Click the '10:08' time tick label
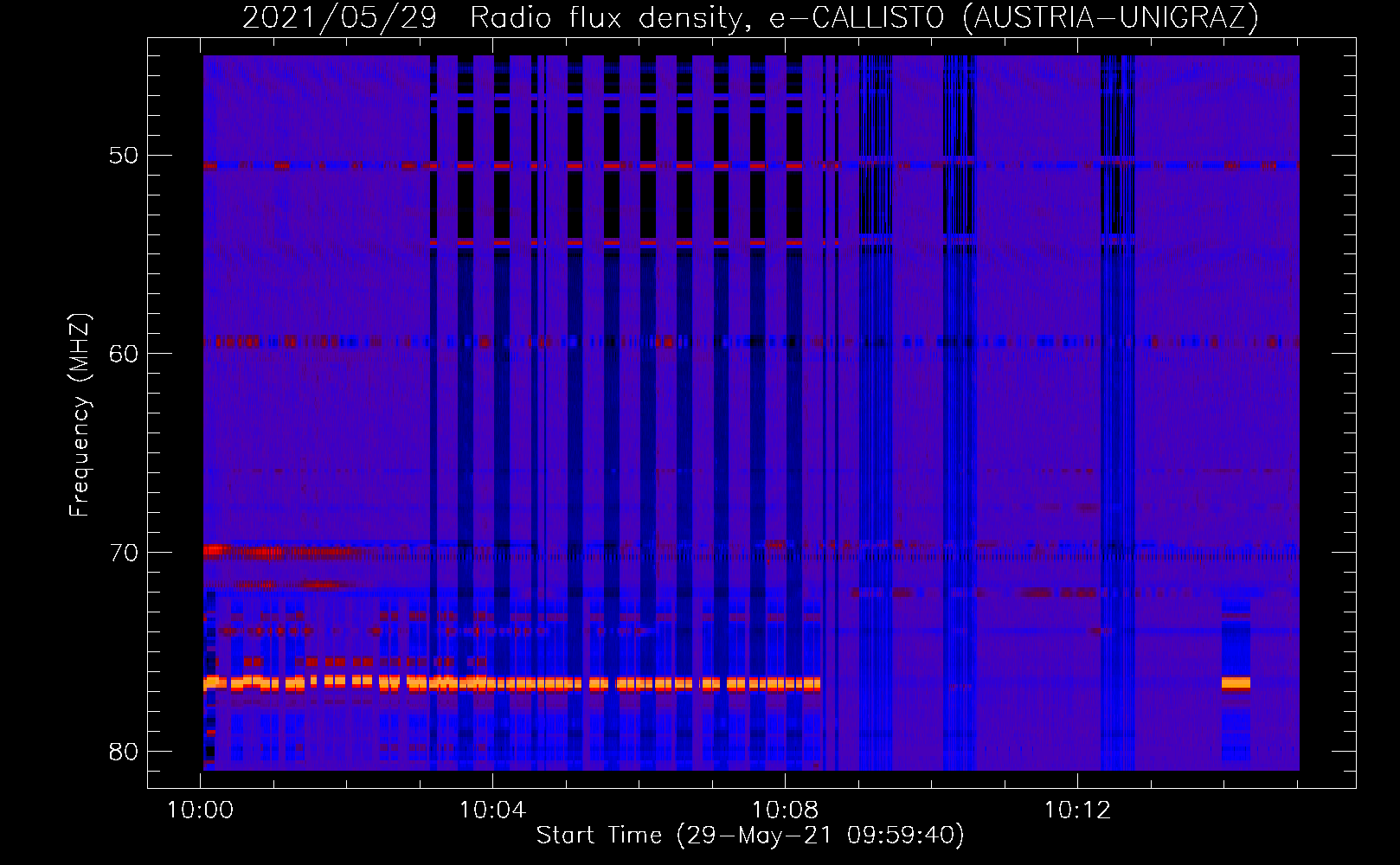1400x865 pixels. tap(785, 811)
